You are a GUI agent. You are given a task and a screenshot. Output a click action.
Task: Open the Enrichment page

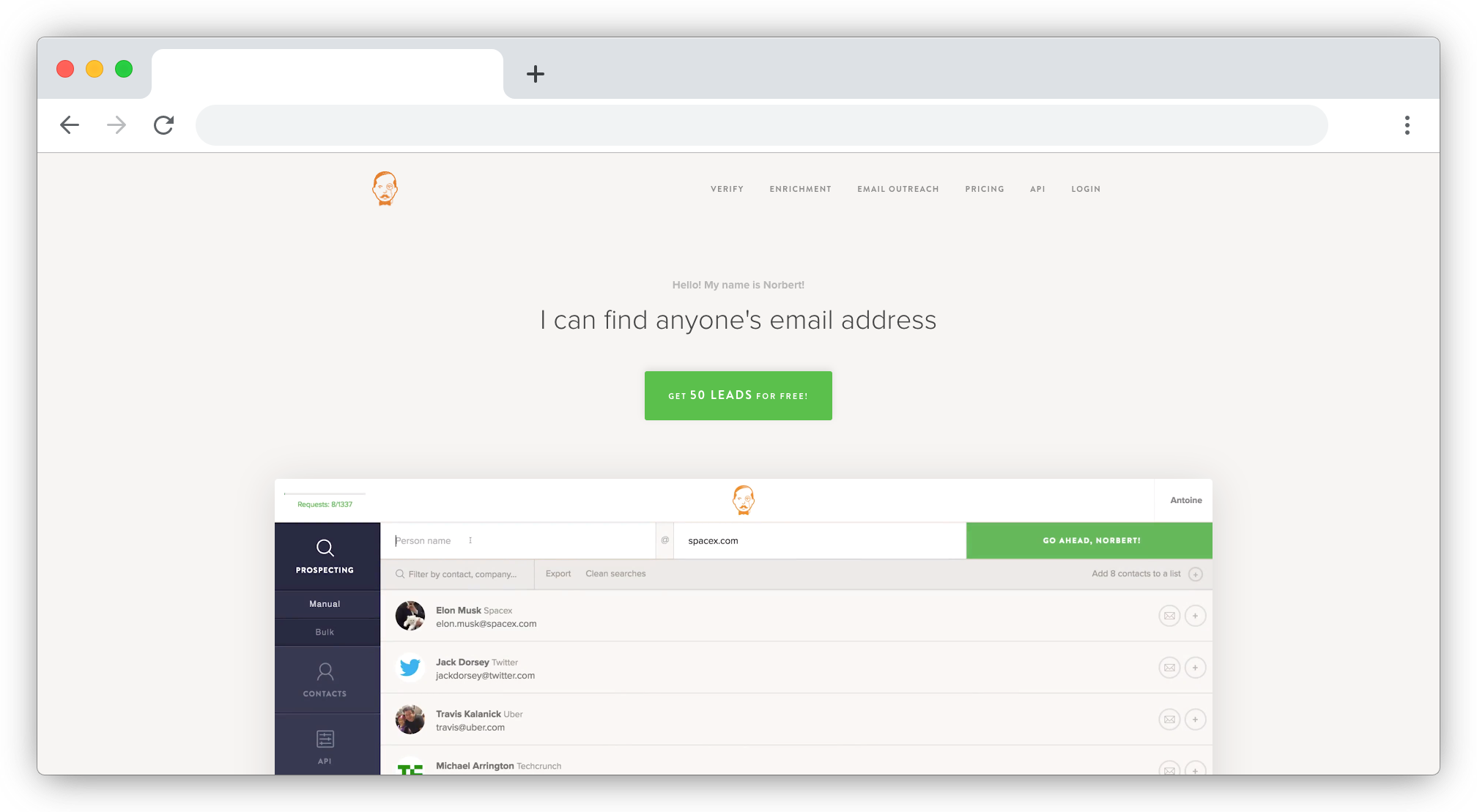[800, 189]
